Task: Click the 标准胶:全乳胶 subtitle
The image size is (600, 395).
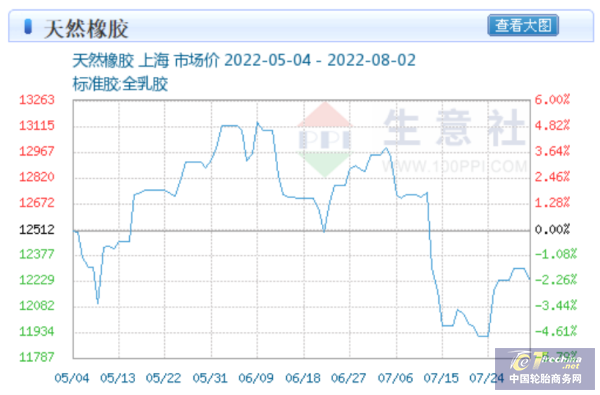Action: pyautogui.click(x=120, y=84)
